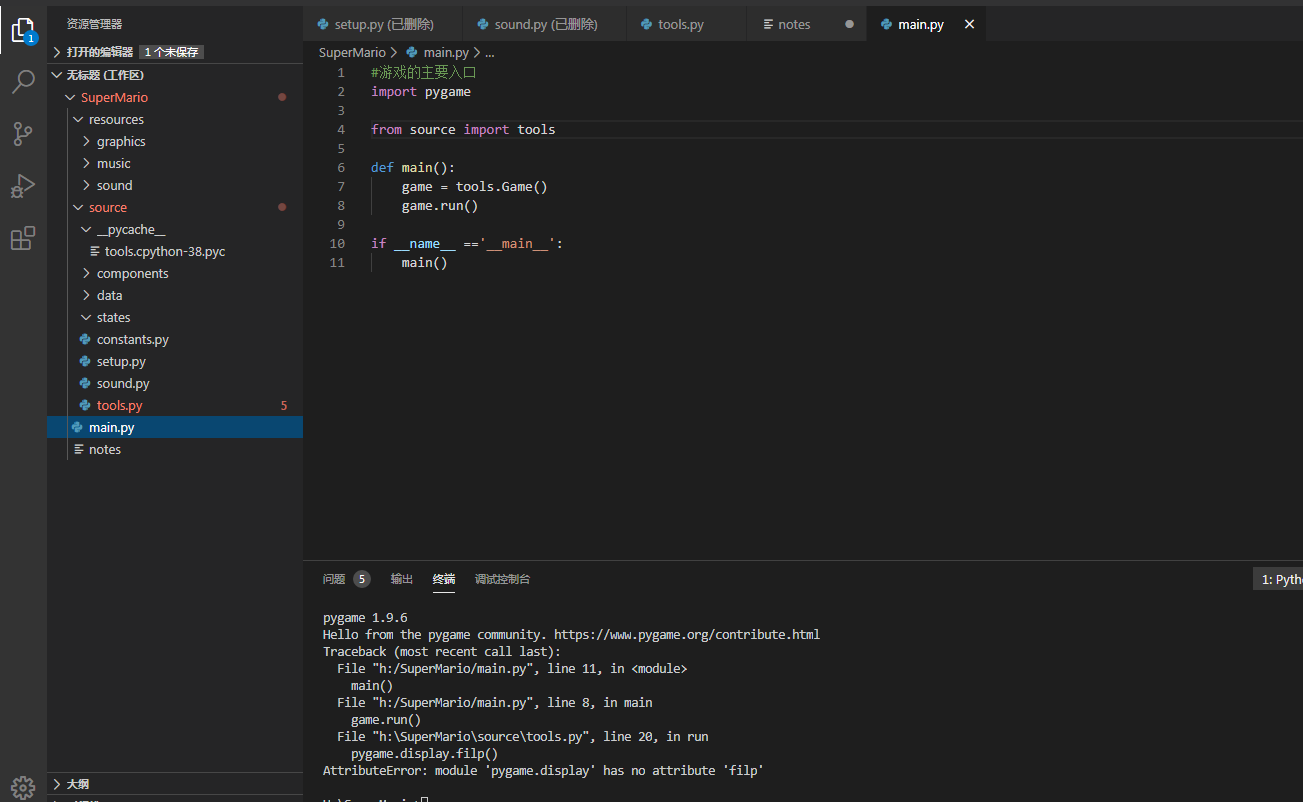This screenshot has width=1303, height=802.
Task: Click file icon on notes tab
Action: click(768, 24)
